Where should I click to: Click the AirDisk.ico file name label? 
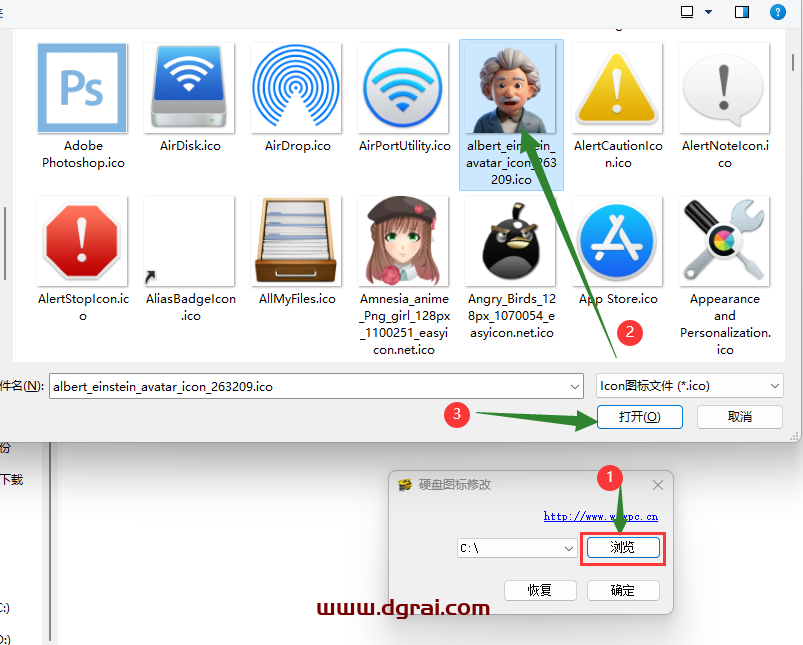(x=190, y=146)
